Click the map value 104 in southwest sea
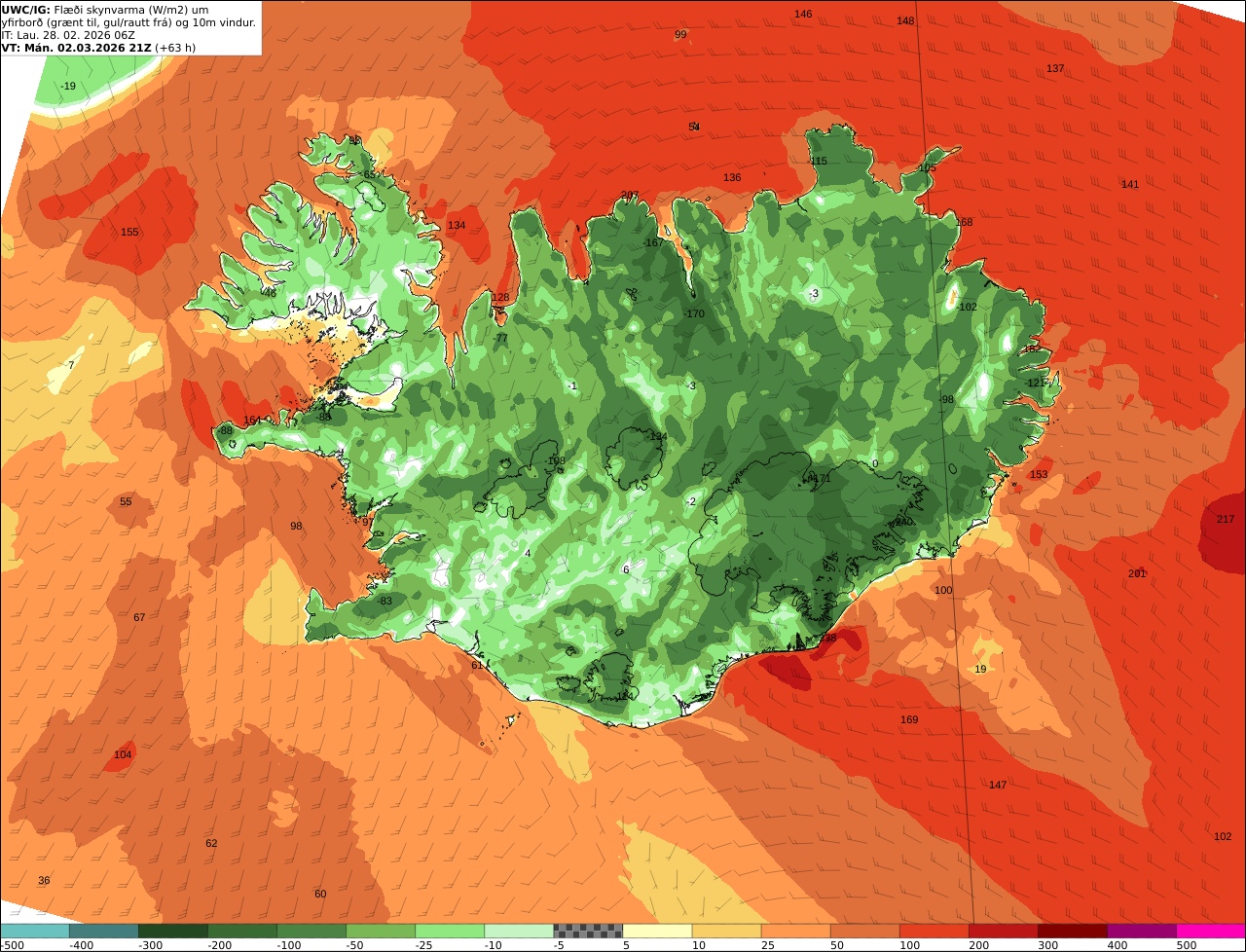Screen dimensions: 1246x952 click(123, 754)
